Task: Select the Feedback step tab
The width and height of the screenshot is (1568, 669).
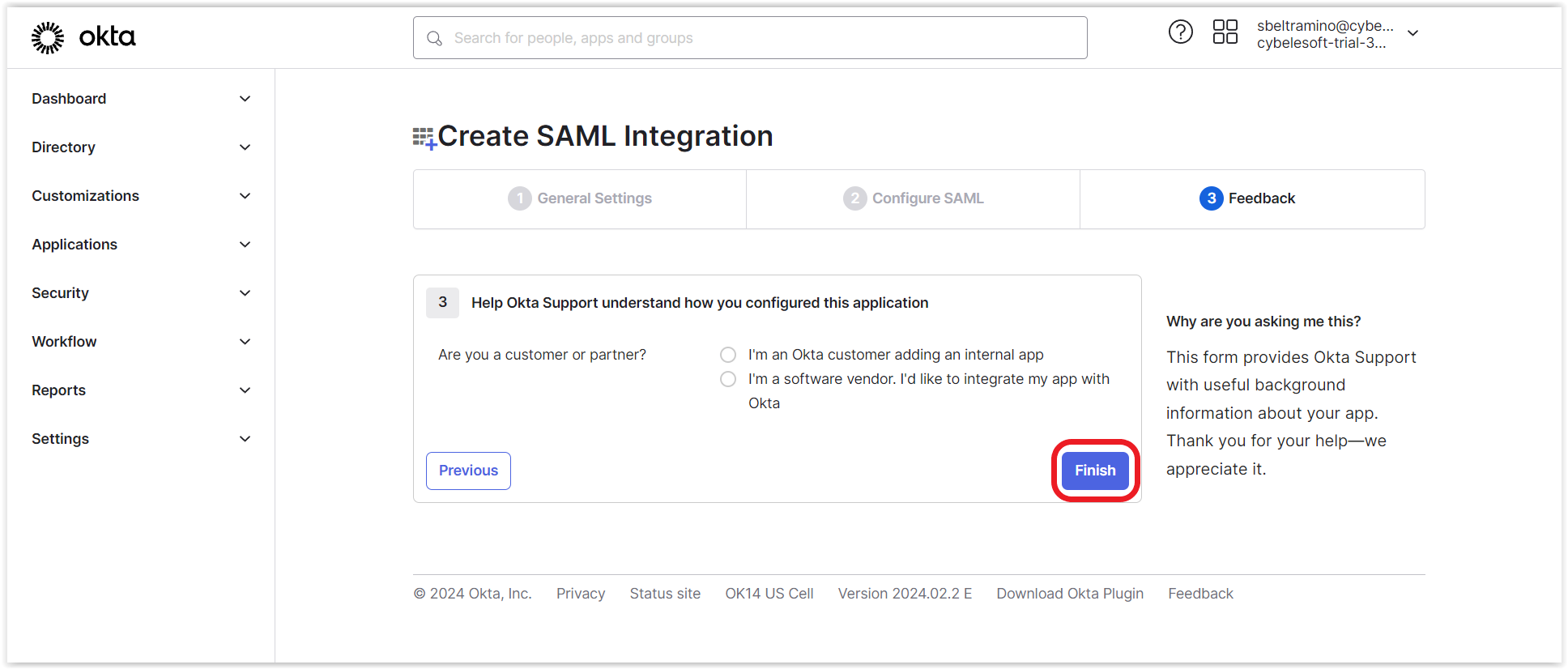Action: [1252, 198]
